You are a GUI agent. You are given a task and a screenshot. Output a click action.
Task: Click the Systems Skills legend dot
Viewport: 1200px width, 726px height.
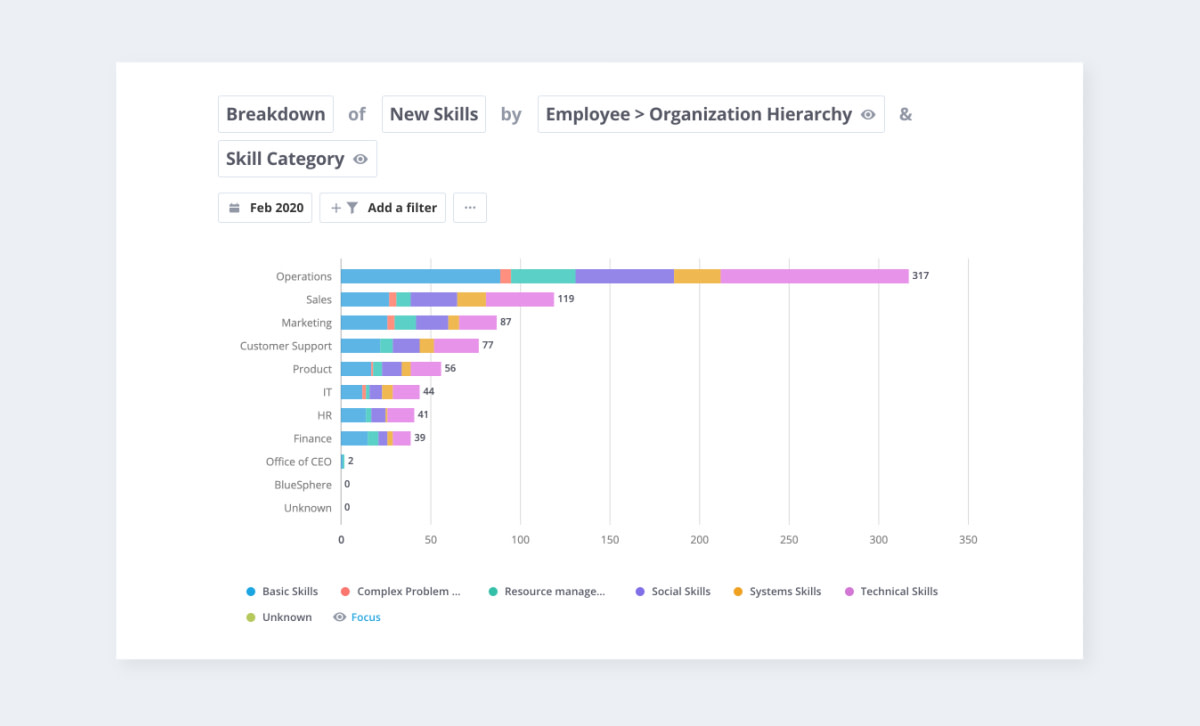(x=738, y=592)
